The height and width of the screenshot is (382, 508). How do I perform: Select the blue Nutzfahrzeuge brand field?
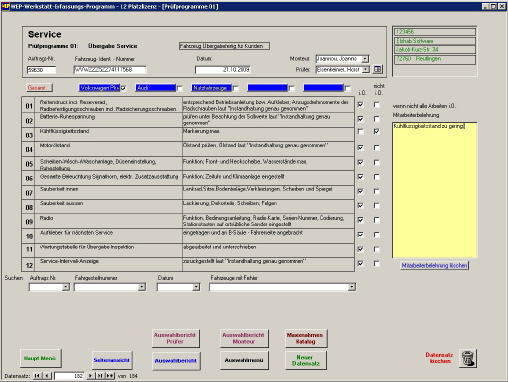point(211,88)
